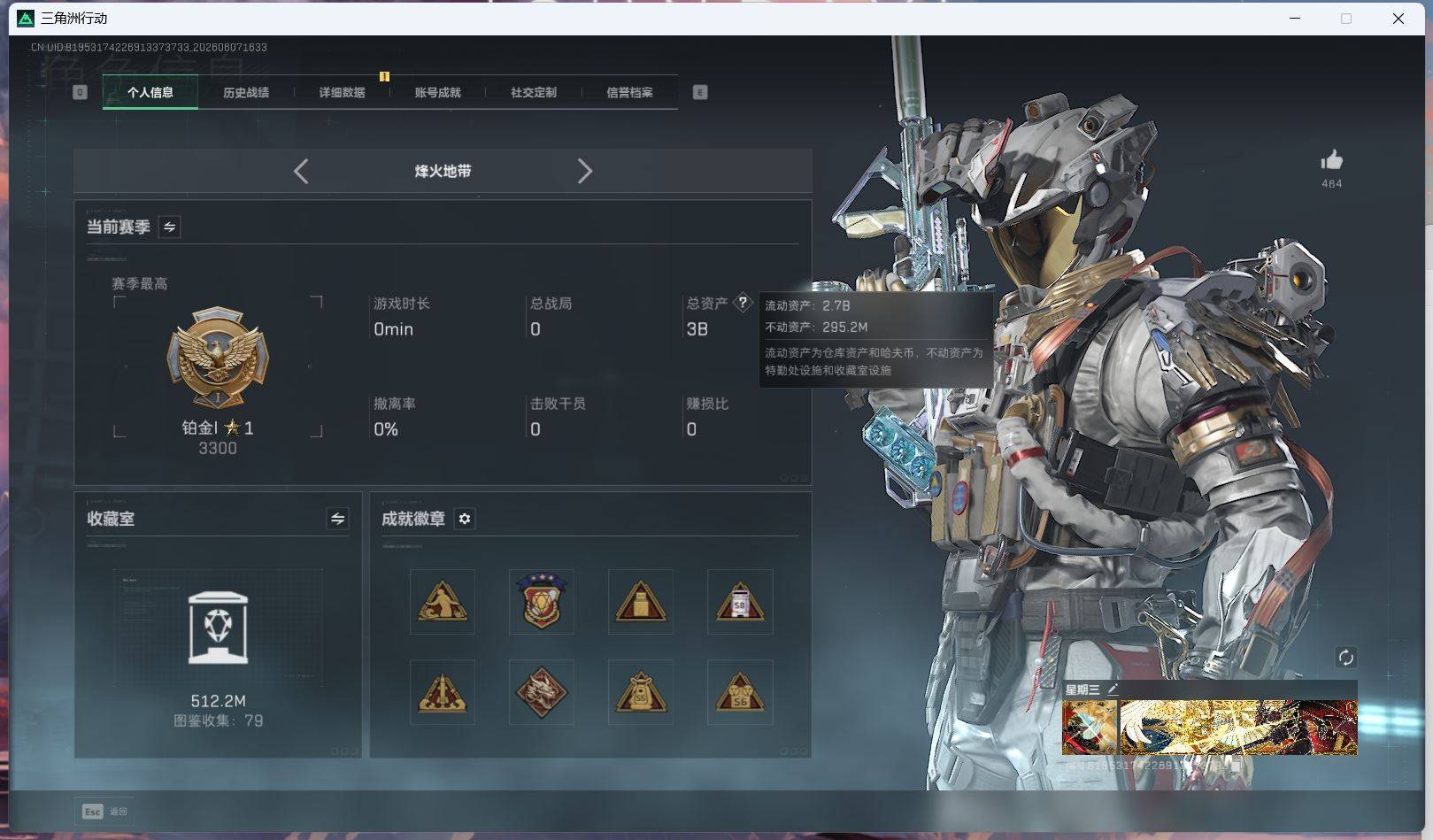This screenshot has height=840, width=1433.
Task: Click the 0% extraction rate value
Action: 386,429
